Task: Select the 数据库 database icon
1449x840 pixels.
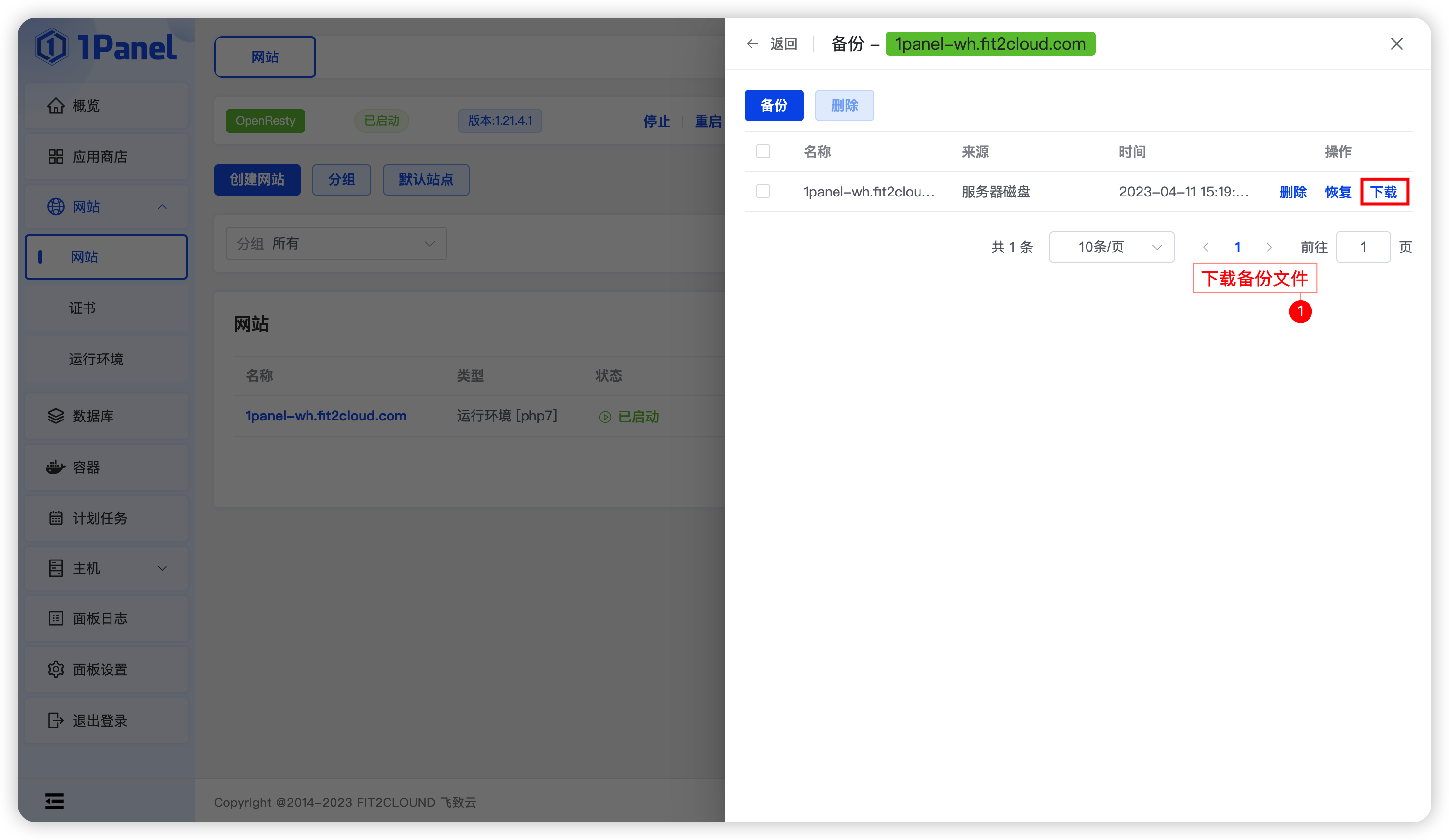Action: tap(56, 416)
